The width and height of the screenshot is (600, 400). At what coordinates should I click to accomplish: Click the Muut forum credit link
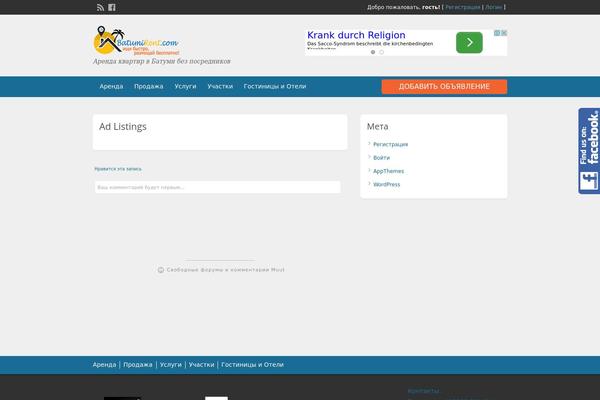[x=221, y=270]
